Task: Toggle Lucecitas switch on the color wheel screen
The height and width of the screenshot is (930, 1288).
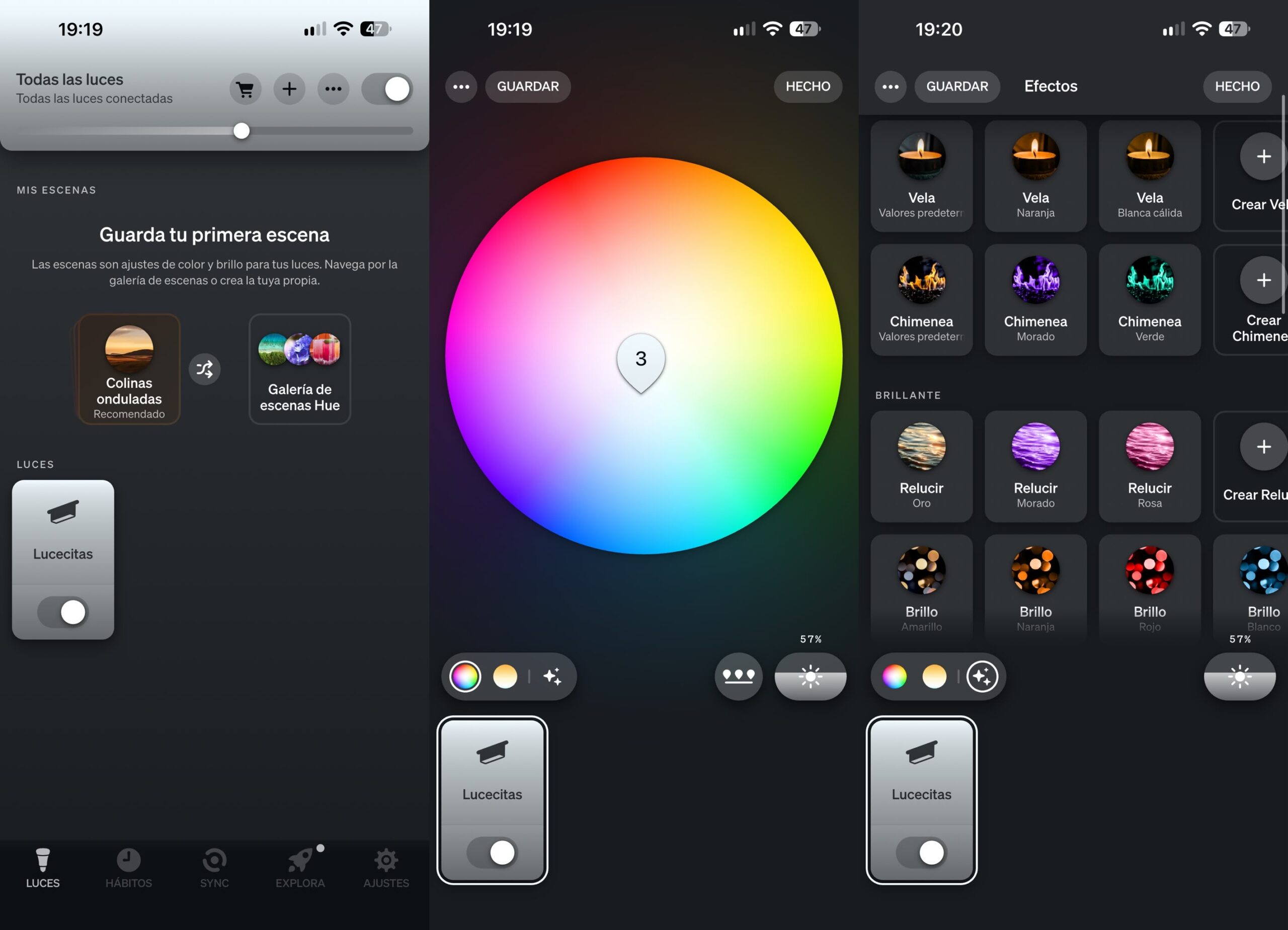Action: tap(493, 853)
